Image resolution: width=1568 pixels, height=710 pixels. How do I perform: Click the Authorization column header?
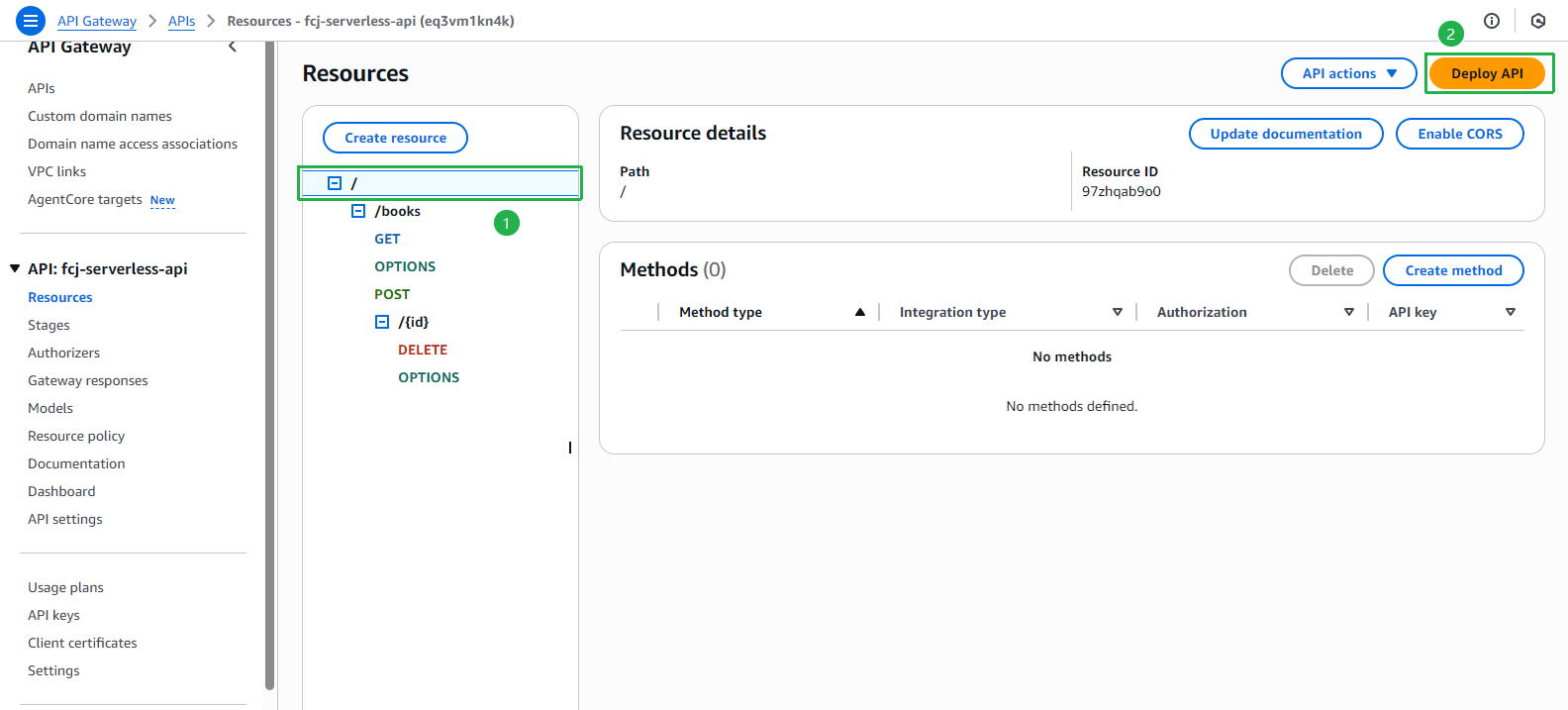[1202, 312]
